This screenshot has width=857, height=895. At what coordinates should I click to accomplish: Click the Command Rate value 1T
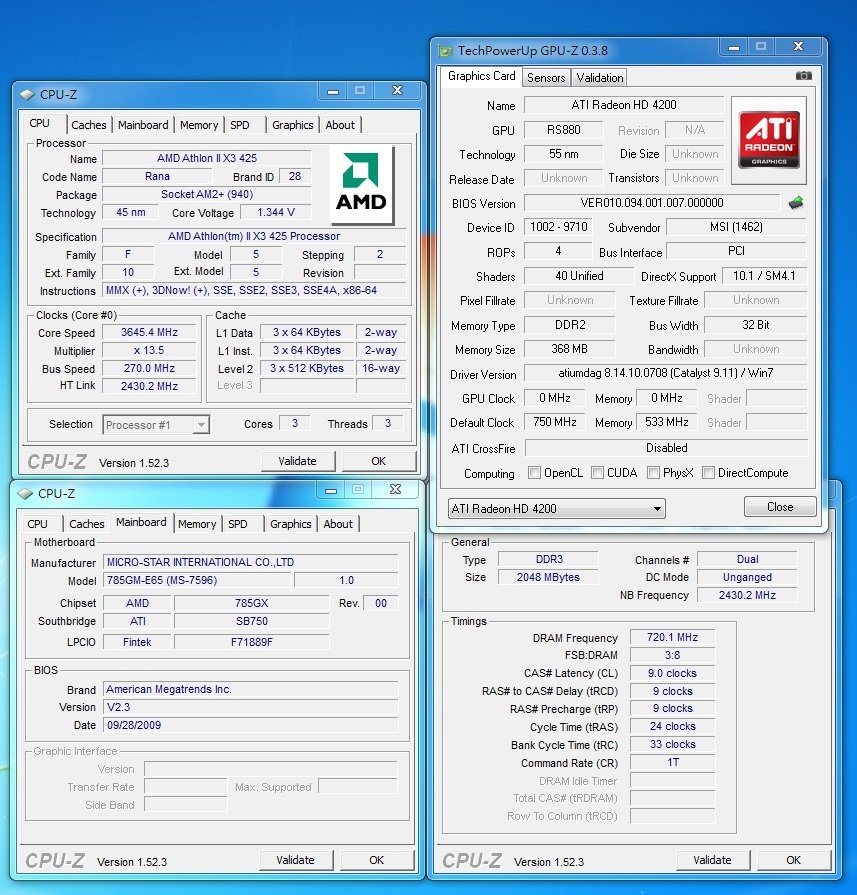[673, 763]
